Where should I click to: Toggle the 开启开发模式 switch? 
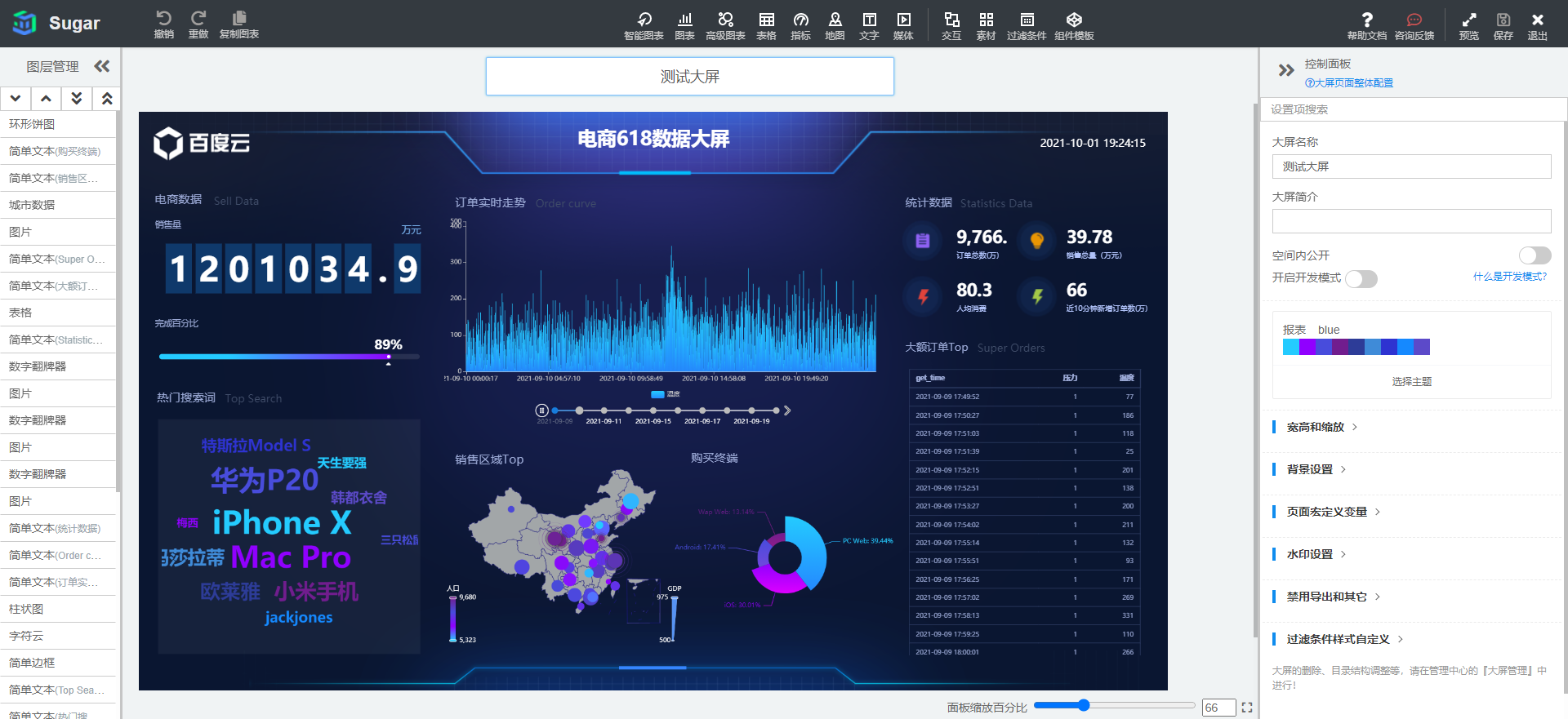[1361, 279]
